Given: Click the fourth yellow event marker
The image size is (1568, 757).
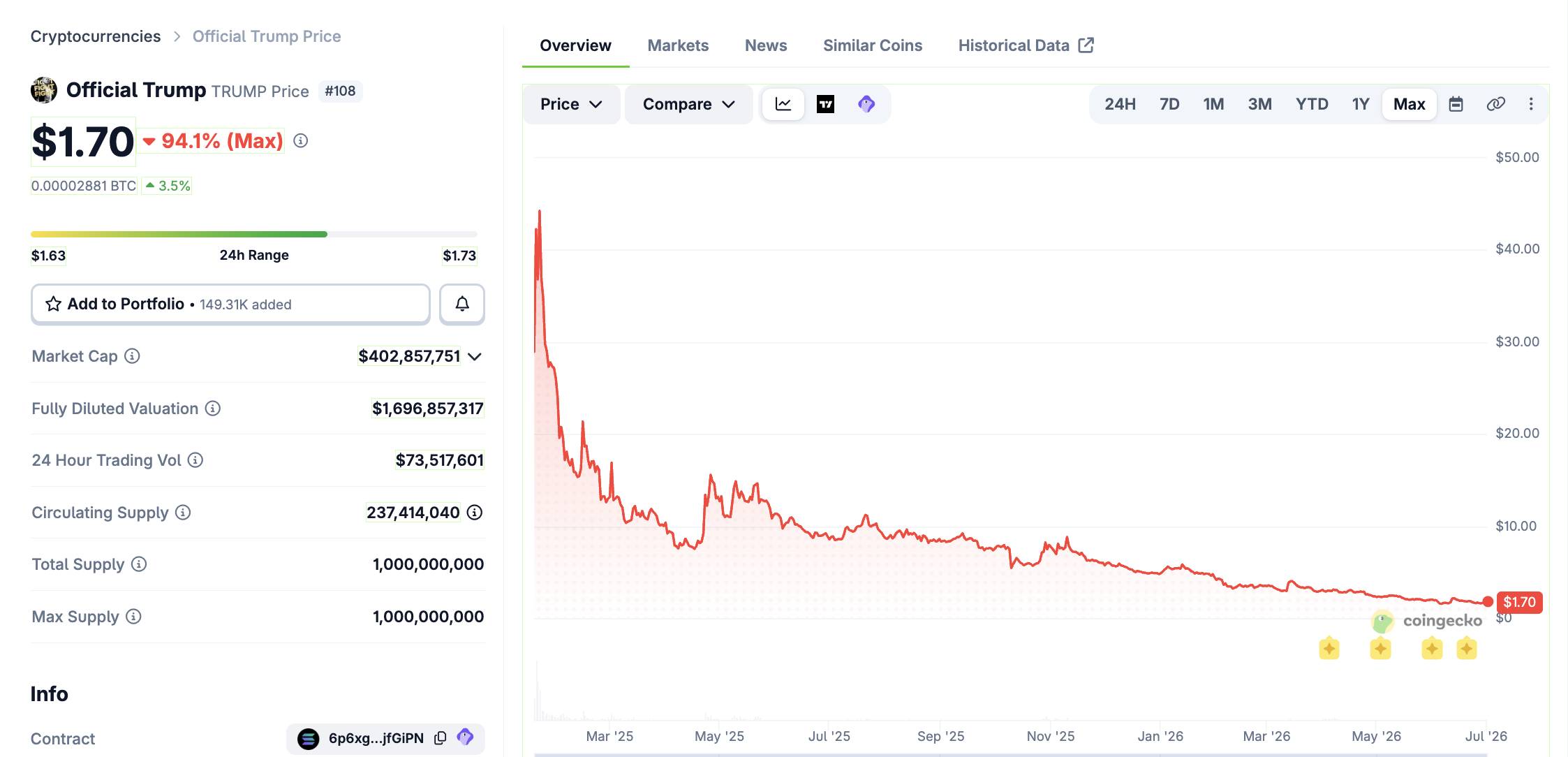Looking at the screenshot, I should point(1466,649).
